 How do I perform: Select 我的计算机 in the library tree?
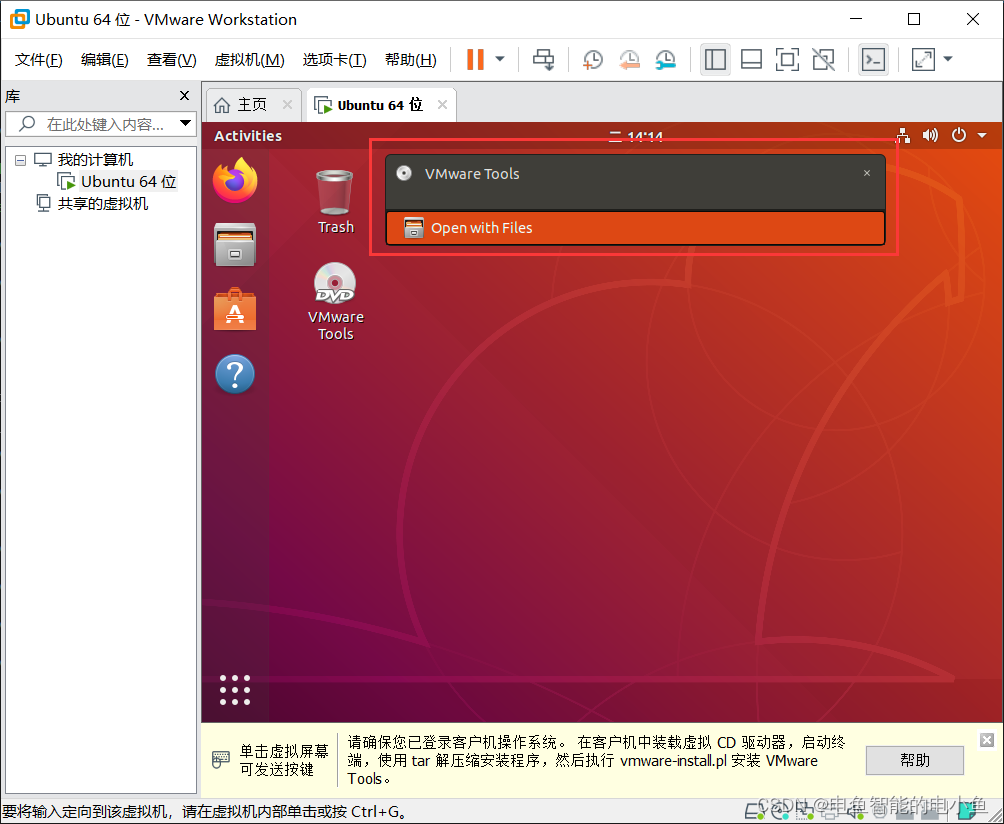[x=95, y=159]
